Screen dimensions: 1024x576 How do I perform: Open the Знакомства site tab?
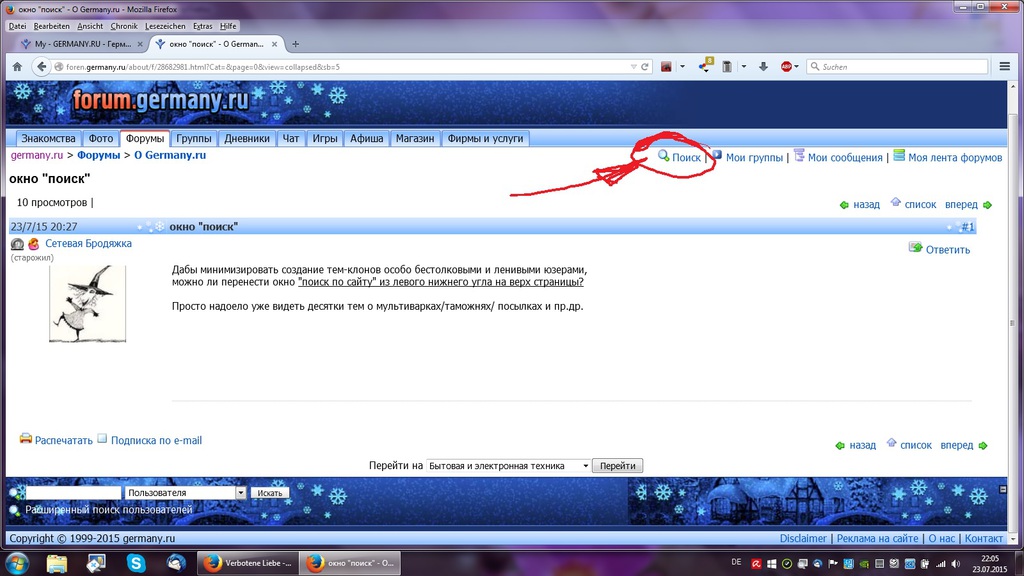pyautogui.click(x=48, y=138)
